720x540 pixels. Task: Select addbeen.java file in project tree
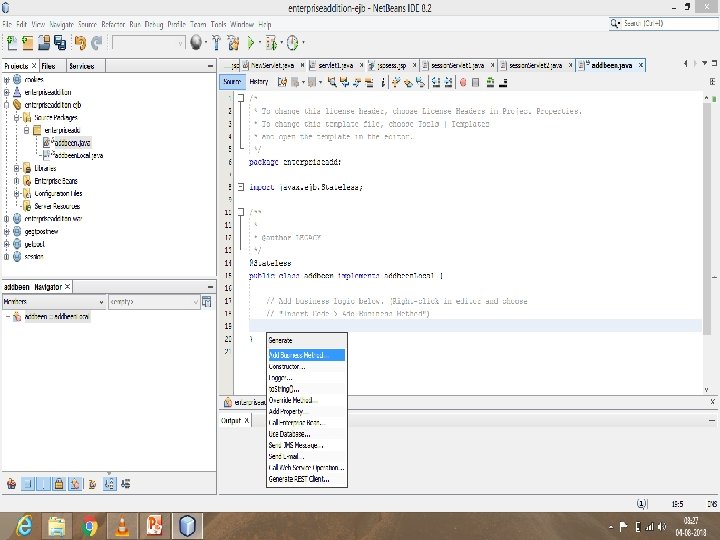pyautogui.click(x=72, y=143)
